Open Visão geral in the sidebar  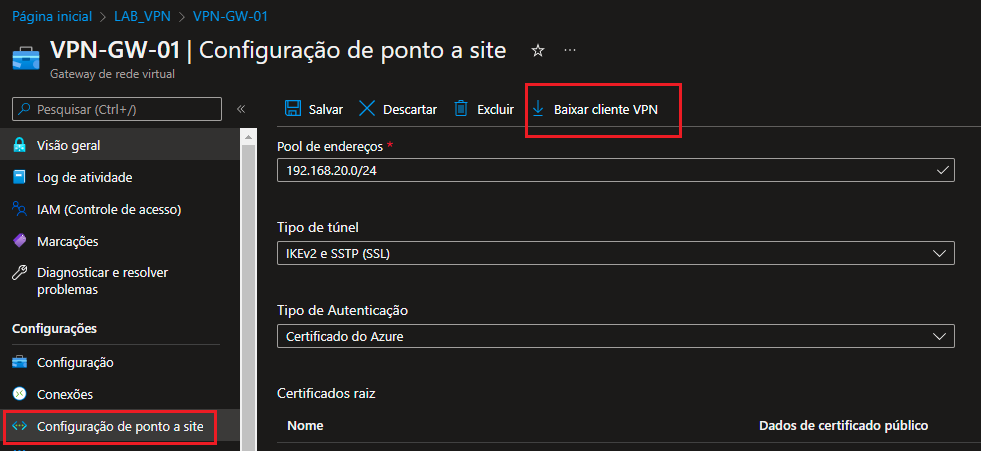coord(68,146)
